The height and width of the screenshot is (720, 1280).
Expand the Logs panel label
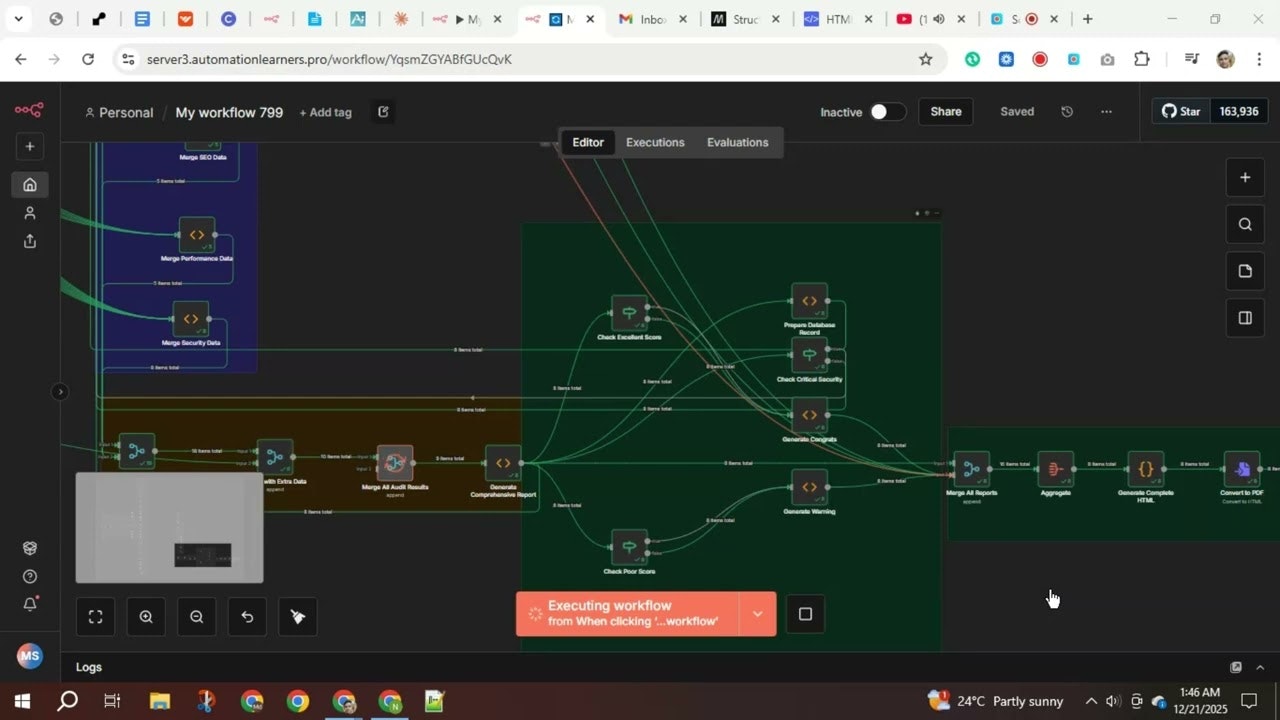pyautogui.click(x=89, y=667)
